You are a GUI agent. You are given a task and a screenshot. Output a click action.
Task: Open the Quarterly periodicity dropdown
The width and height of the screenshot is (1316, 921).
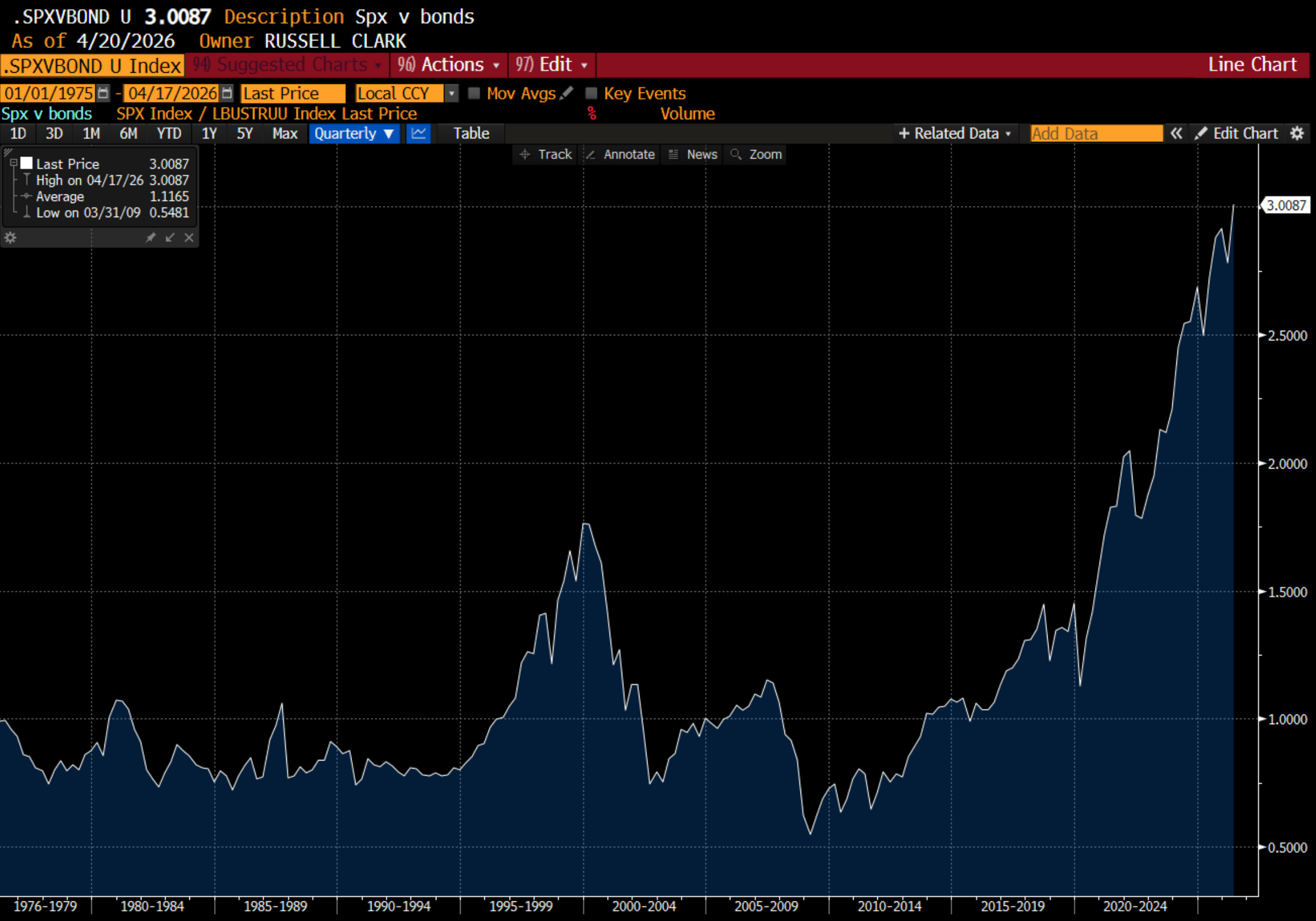pyautogui.click(x=354, y=133)
